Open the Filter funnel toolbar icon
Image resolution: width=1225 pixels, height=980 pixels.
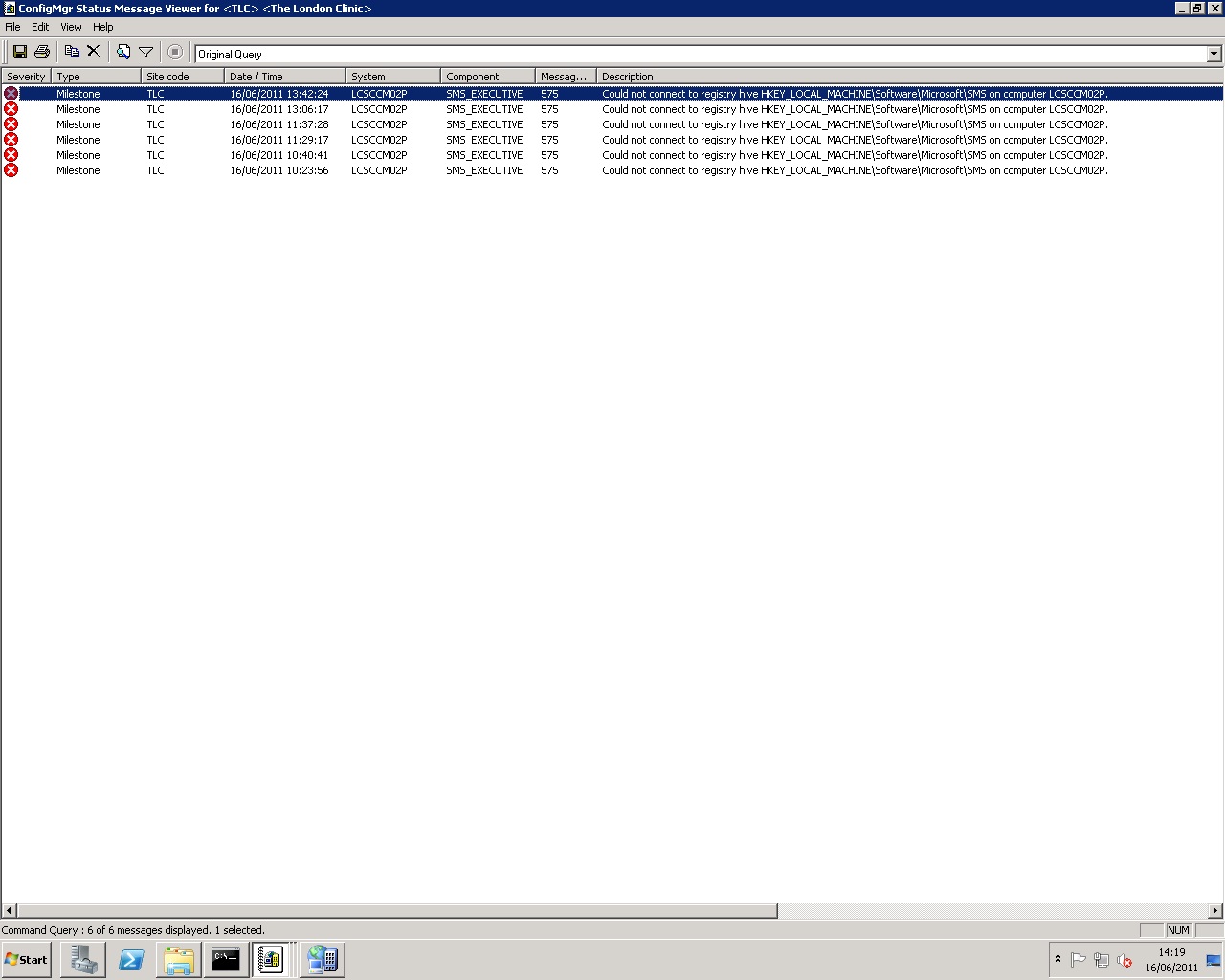point(145,52)
